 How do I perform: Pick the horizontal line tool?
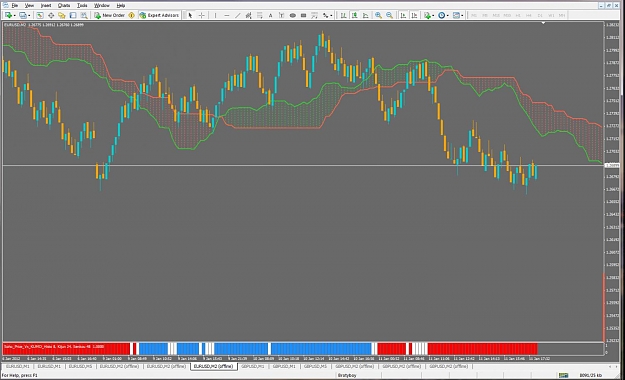(x=226, y=15)
